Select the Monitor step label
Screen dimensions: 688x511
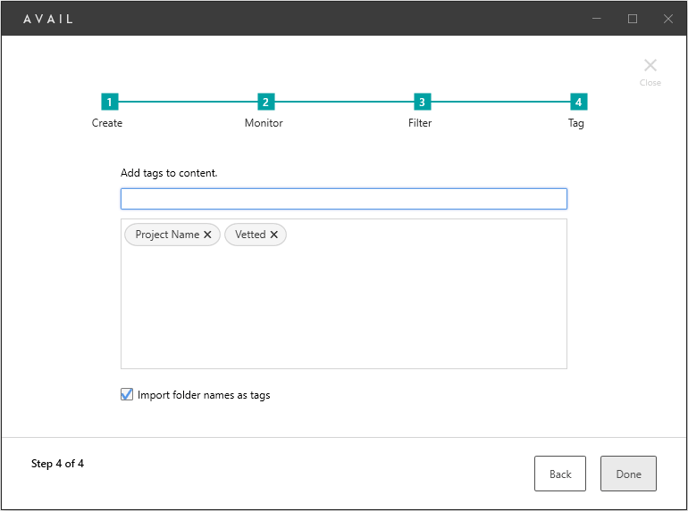tap(264, 123)
